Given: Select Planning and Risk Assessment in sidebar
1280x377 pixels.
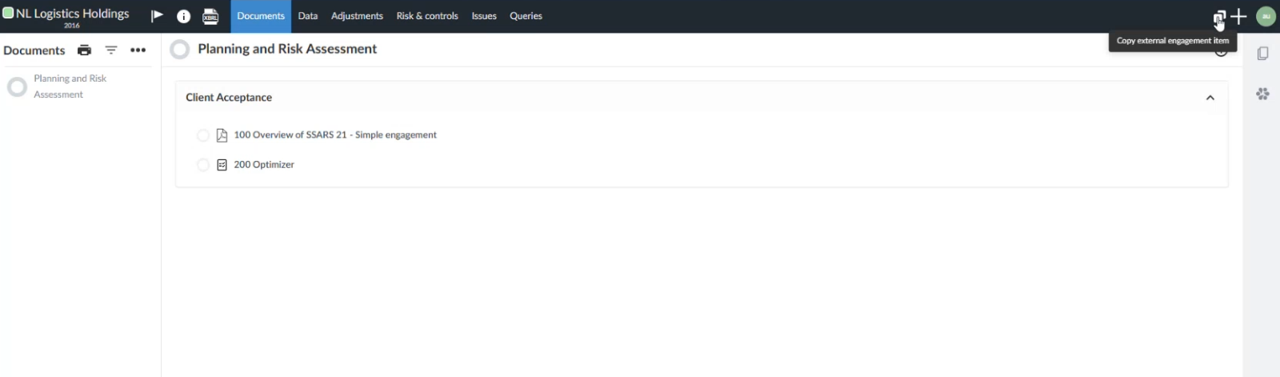Looking at the screenshot, I should point(70,87).
